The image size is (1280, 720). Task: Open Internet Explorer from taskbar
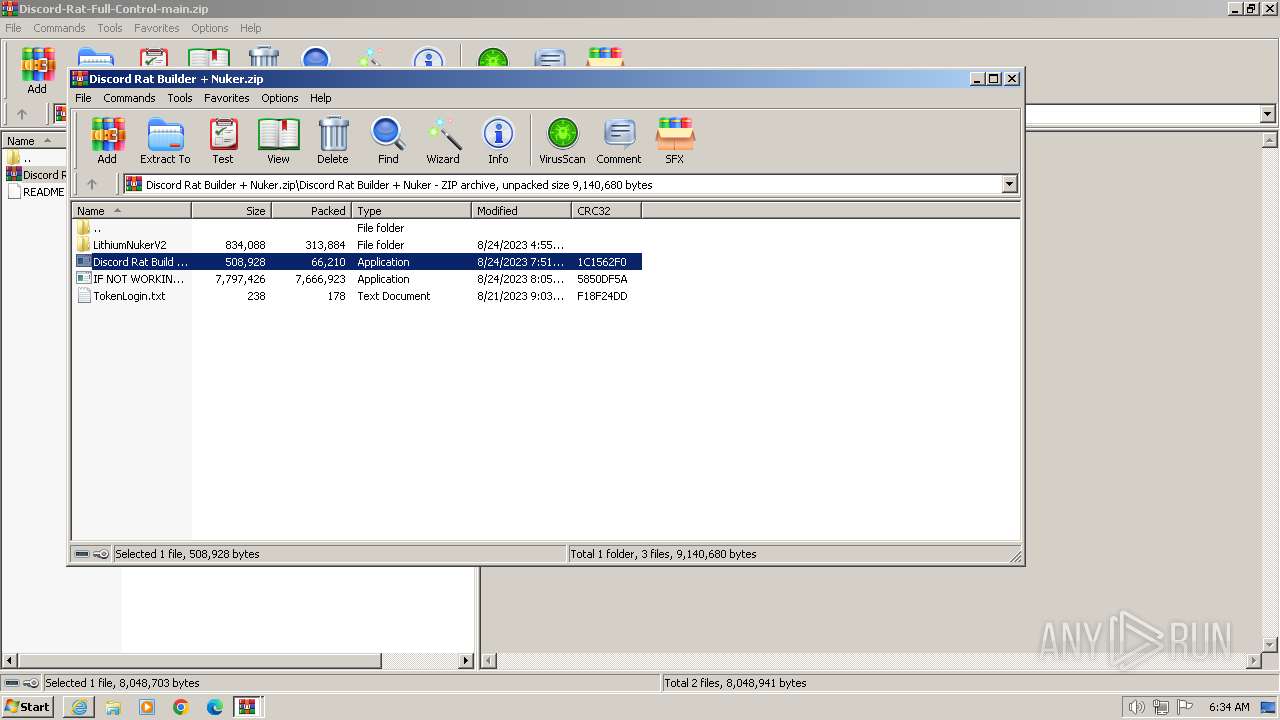click(79, 707)
